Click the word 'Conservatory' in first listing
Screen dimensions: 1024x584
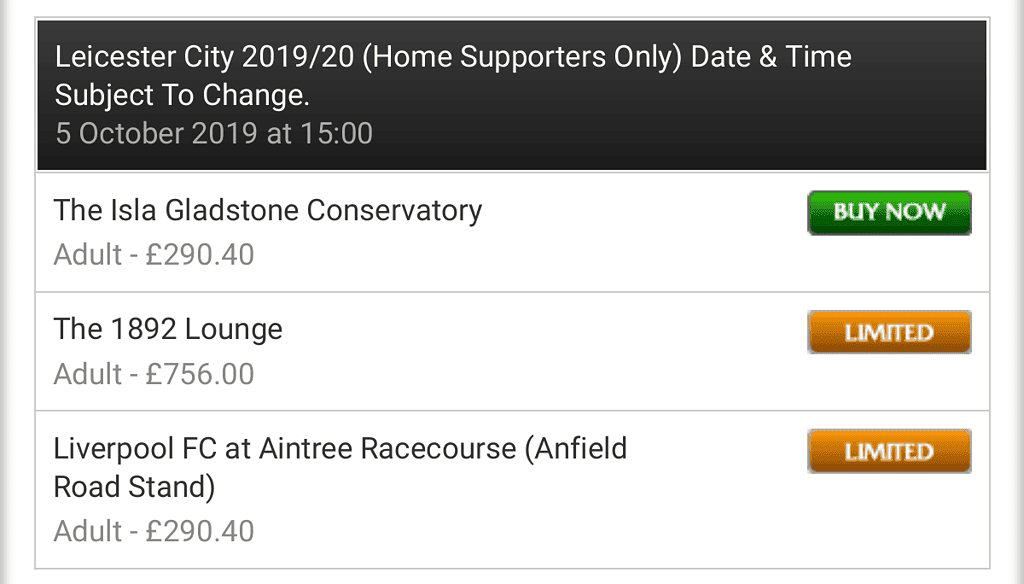coord(394,211)
